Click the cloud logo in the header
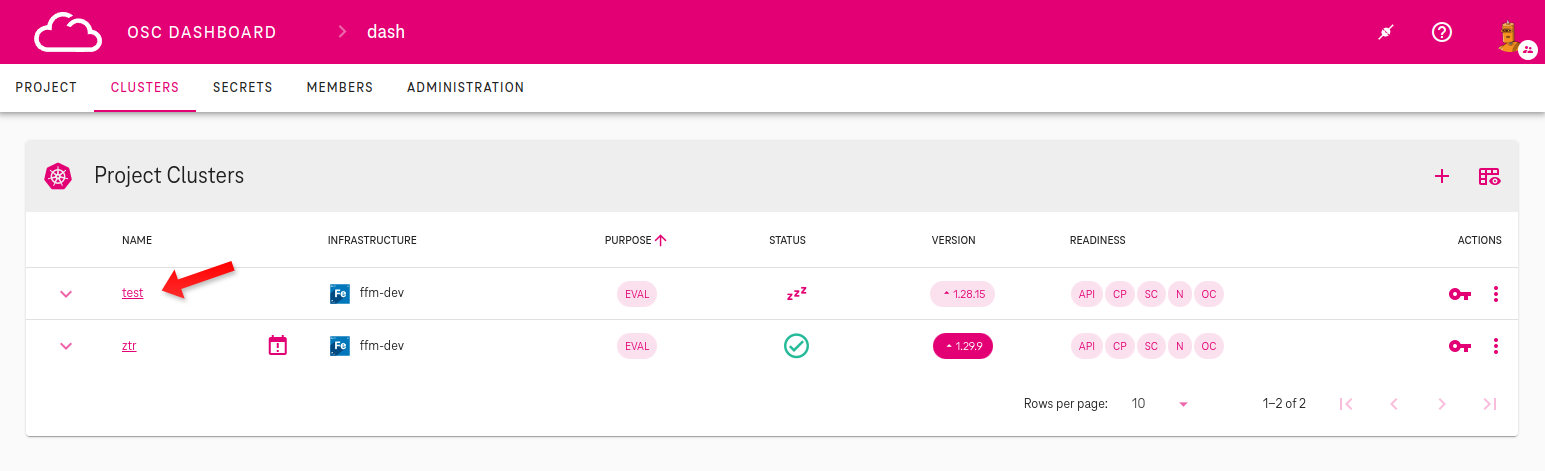This screenshot has height=471, width=1545. click(x=68, y=32)
